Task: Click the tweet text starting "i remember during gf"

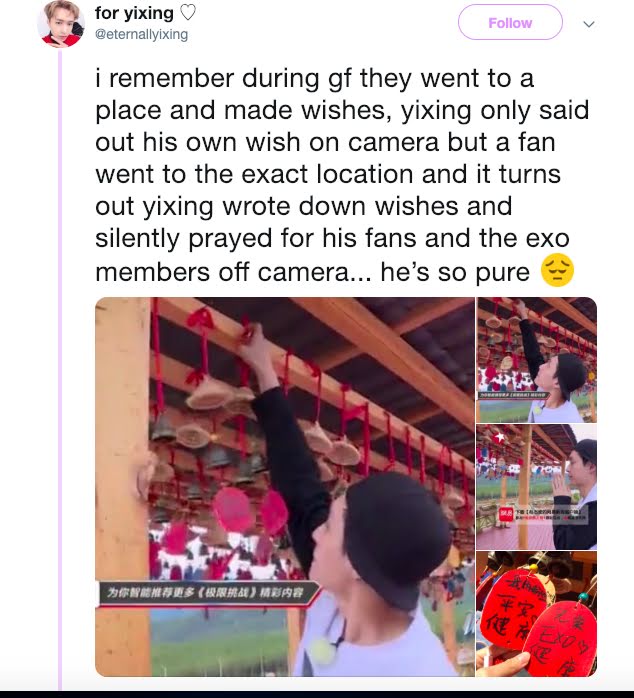Action: tap(341, 174)
